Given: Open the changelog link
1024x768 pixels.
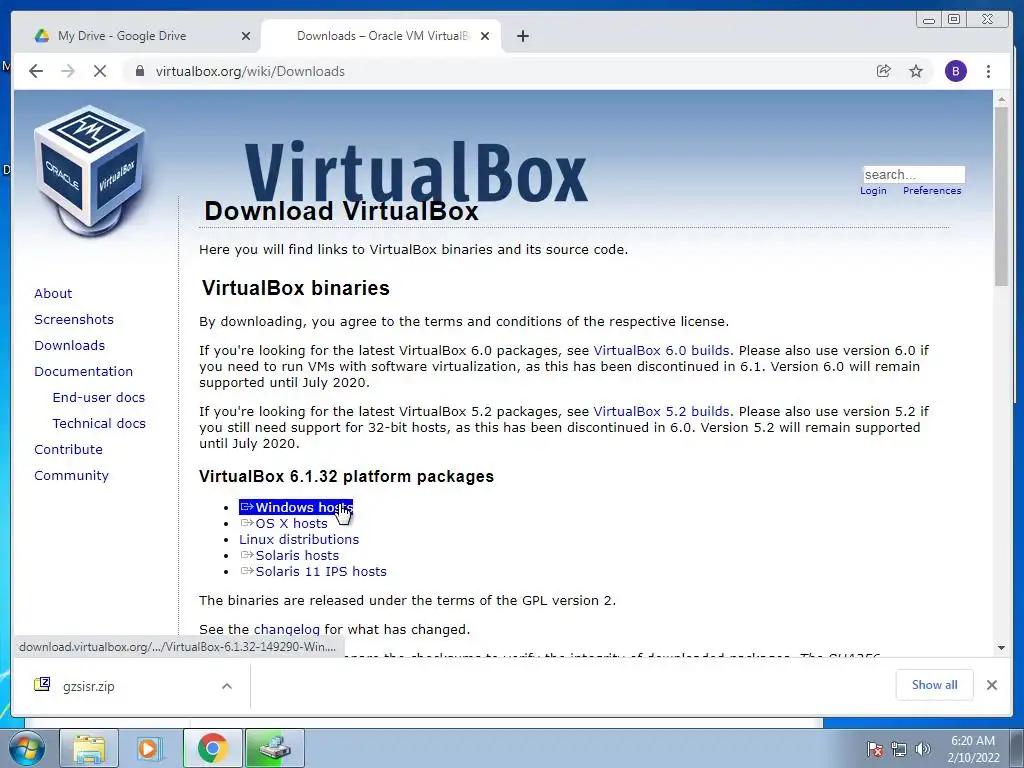Looking at the screenshot, I should (287, 630).
